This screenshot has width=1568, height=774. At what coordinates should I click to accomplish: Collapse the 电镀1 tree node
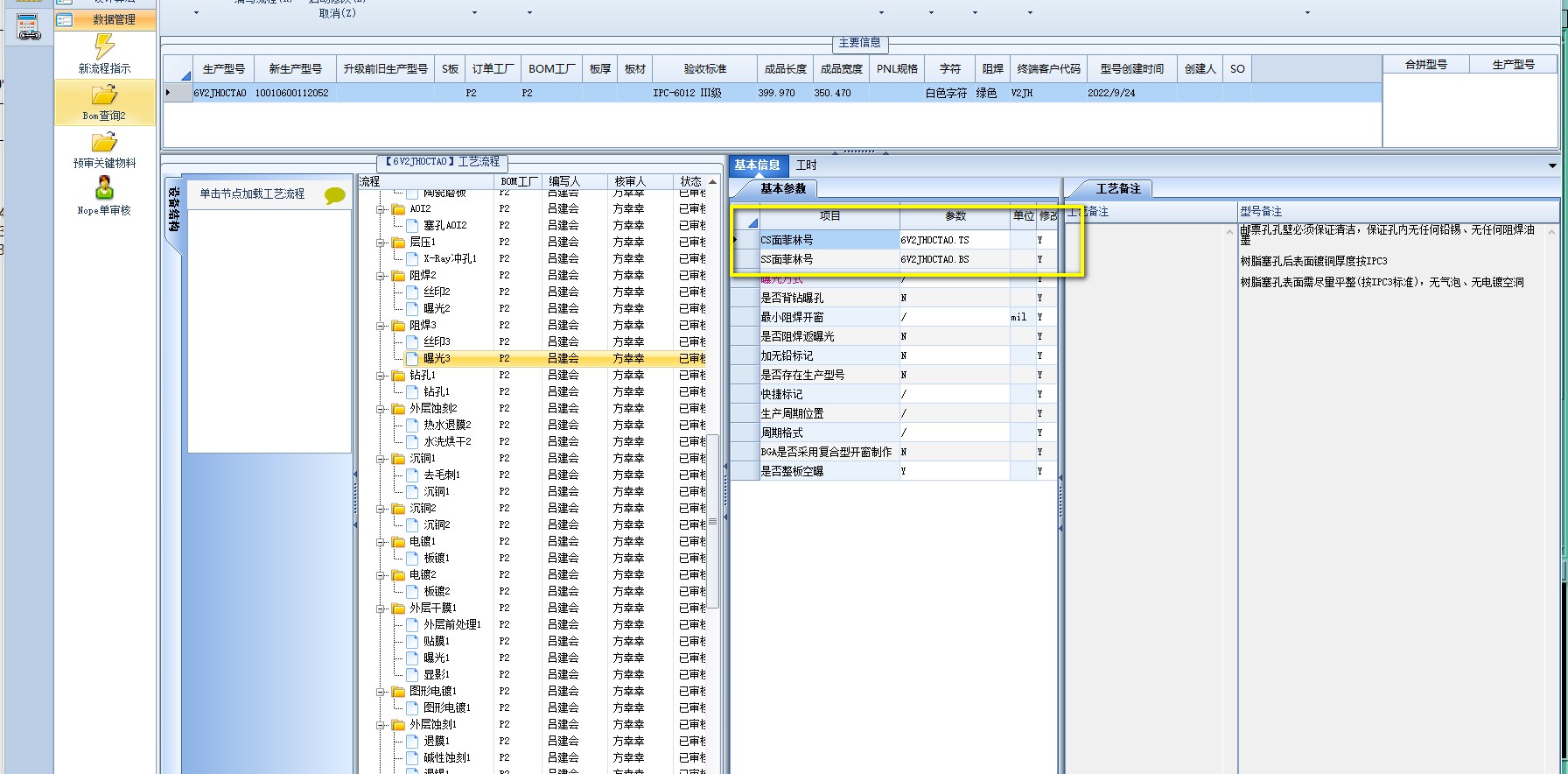pyautogui.click(x=382, y=542)
